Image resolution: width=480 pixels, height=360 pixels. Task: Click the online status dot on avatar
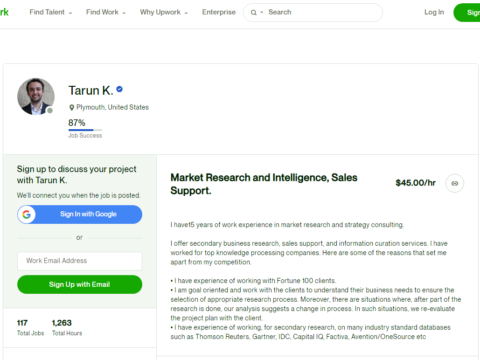click(x=50, y=110)
